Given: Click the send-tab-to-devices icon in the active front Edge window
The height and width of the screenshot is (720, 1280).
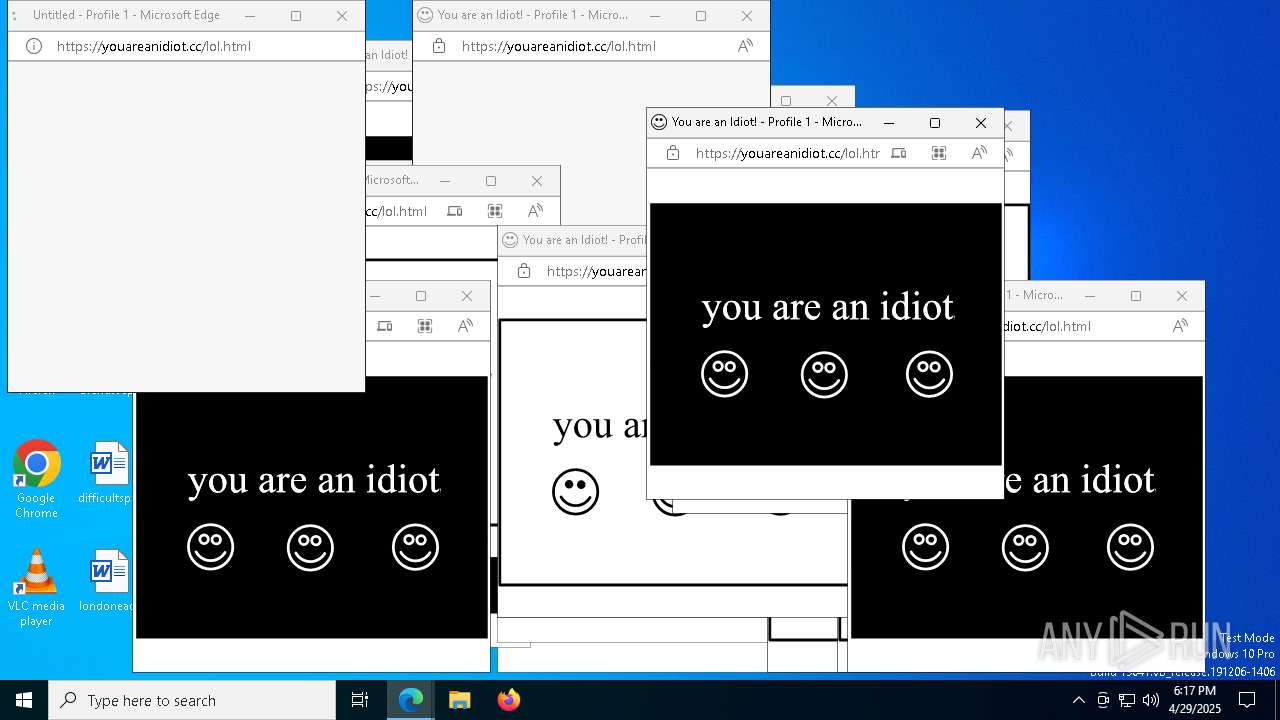Looking at the screenshot, I should pyautogui.click(x=899, y=153).
